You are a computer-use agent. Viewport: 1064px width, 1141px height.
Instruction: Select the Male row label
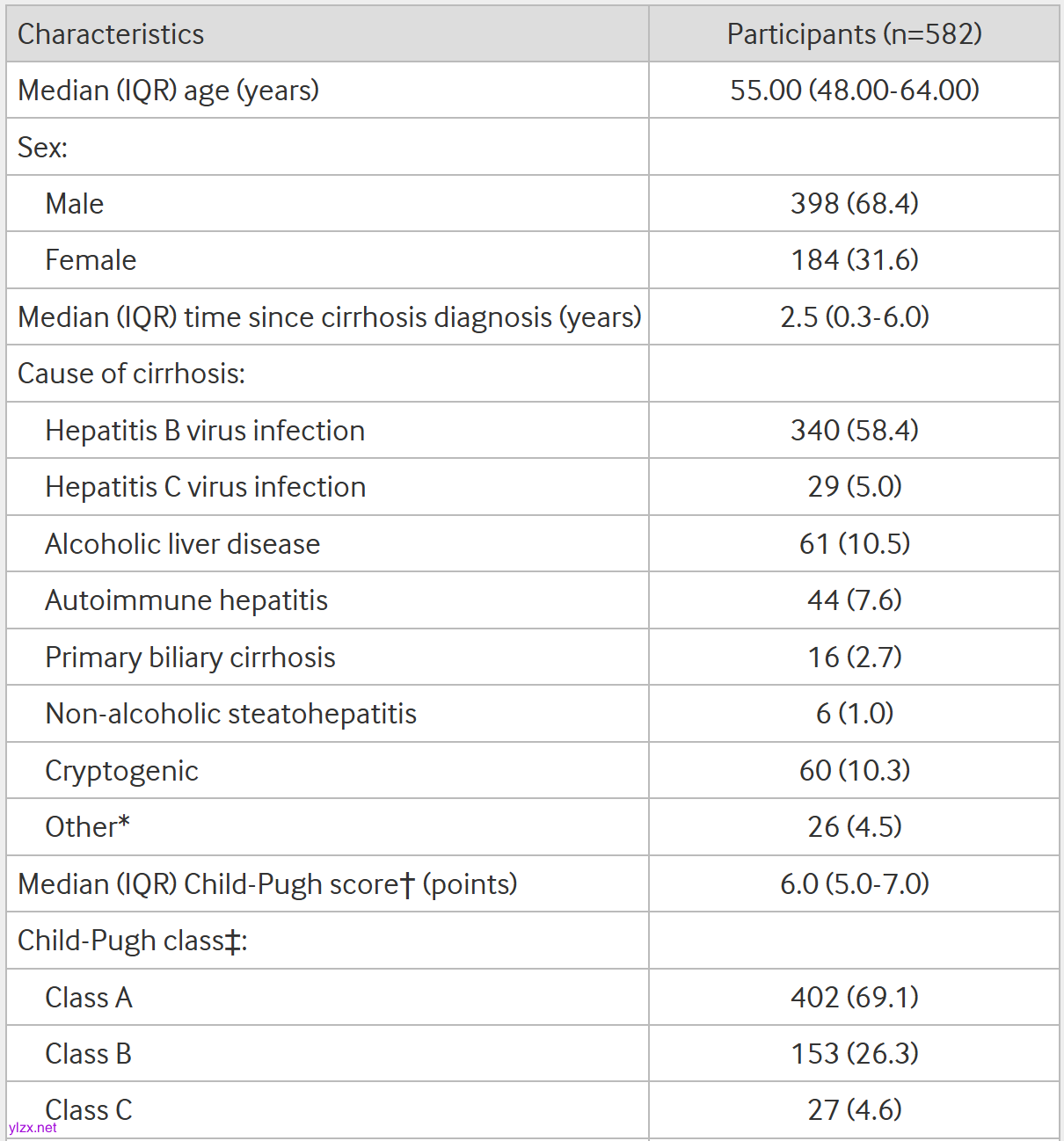[75, 204]
